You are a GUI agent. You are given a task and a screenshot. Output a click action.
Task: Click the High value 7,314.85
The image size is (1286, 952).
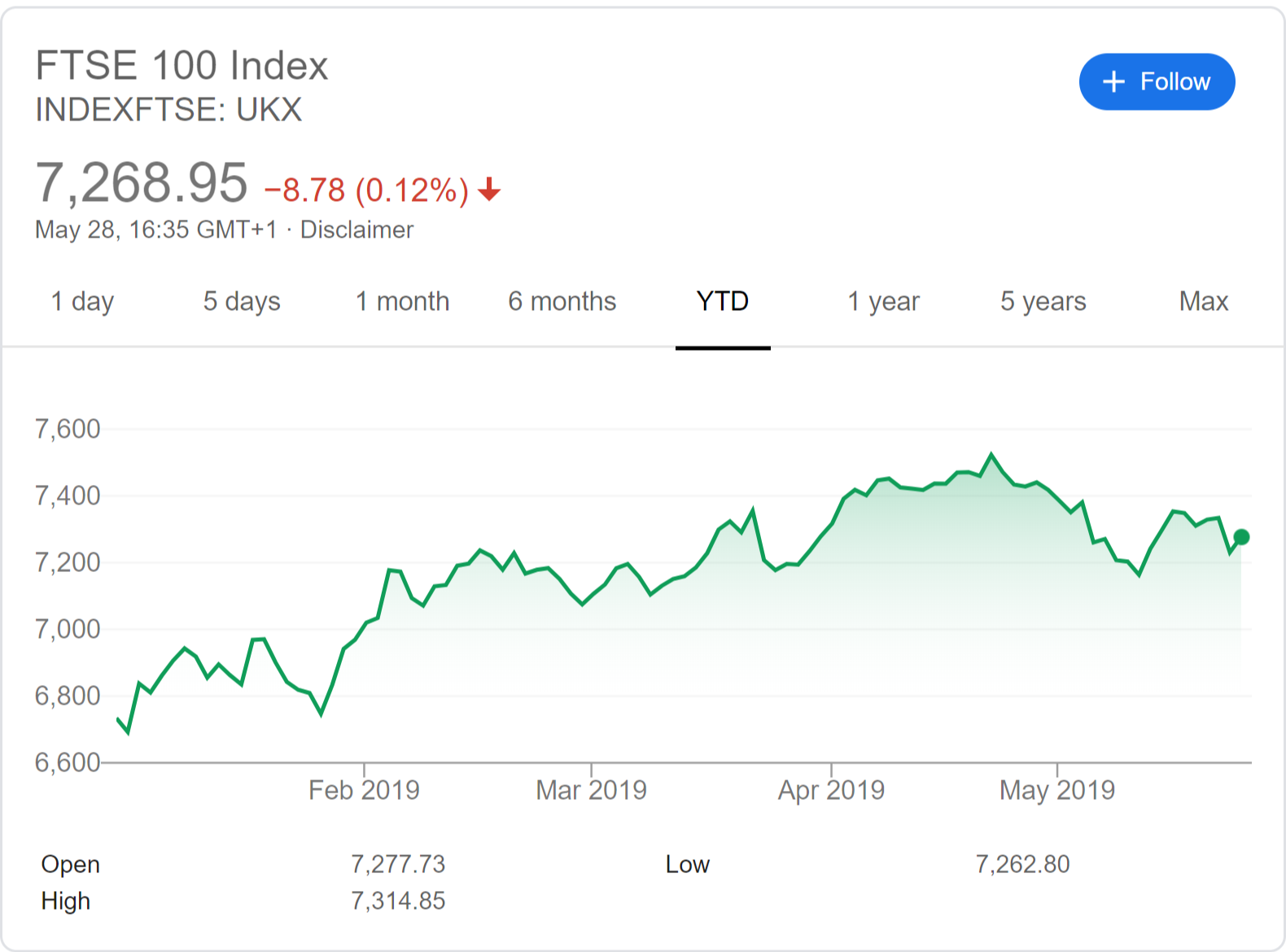(398, 901)
